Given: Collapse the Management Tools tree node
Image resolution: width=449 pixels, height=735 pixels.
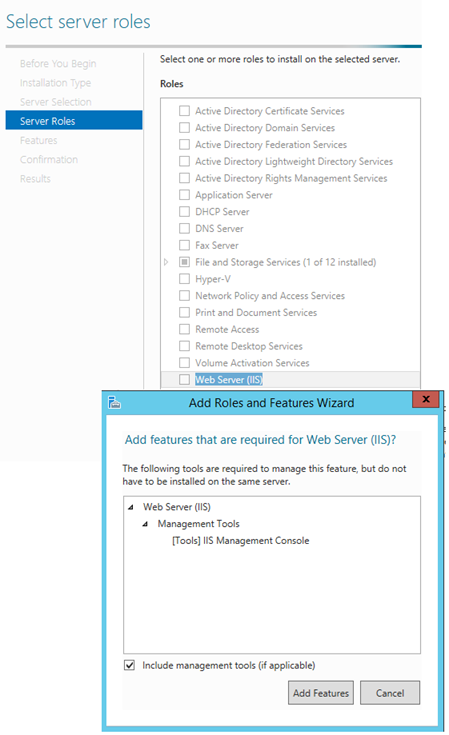Looking at the screenshot, I should (145, 524).
